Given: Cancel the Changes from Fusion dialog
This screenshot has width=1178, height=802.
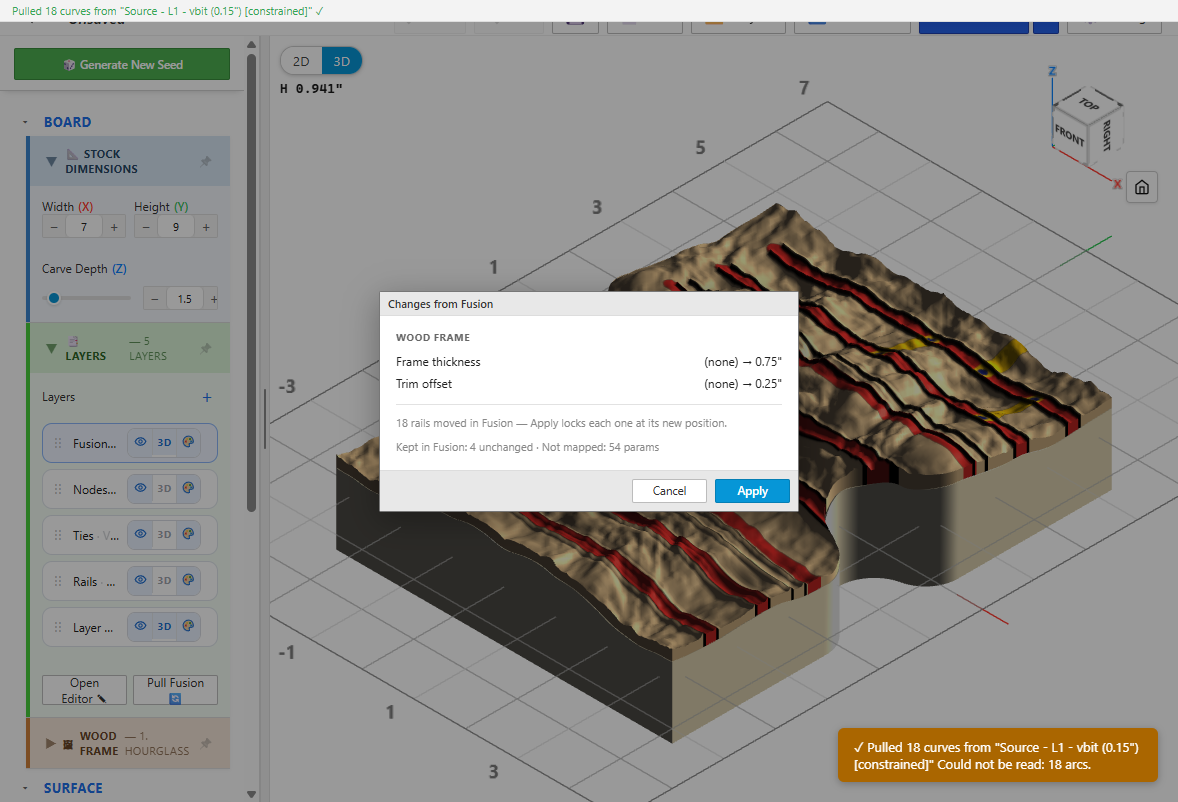Looking at the screenshot, I should point(669,491).
